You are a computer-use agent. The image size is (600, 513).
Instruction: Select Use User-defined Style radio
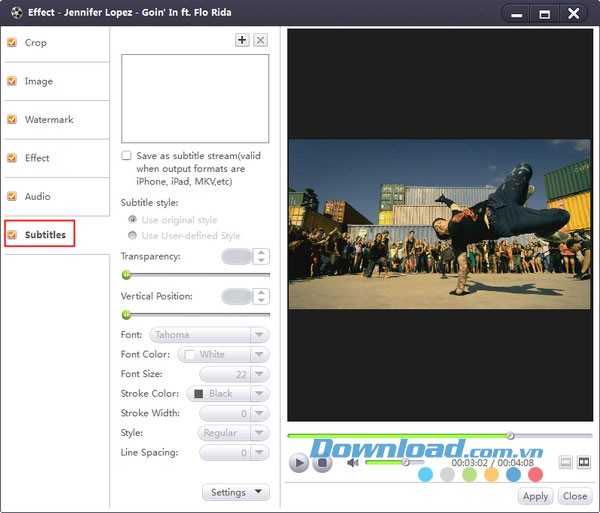click(x=132, y=235)
